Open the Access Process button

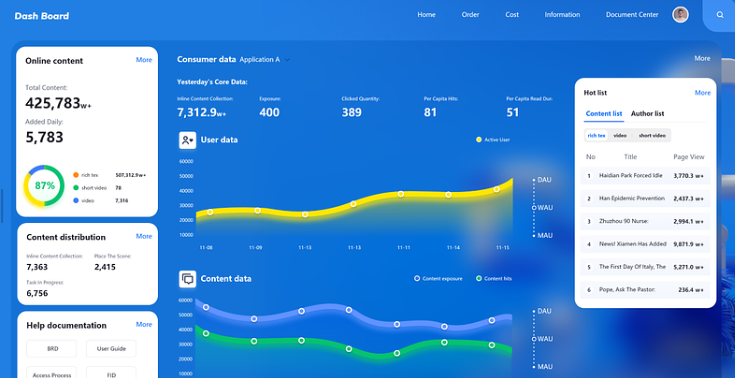[52, 373]
